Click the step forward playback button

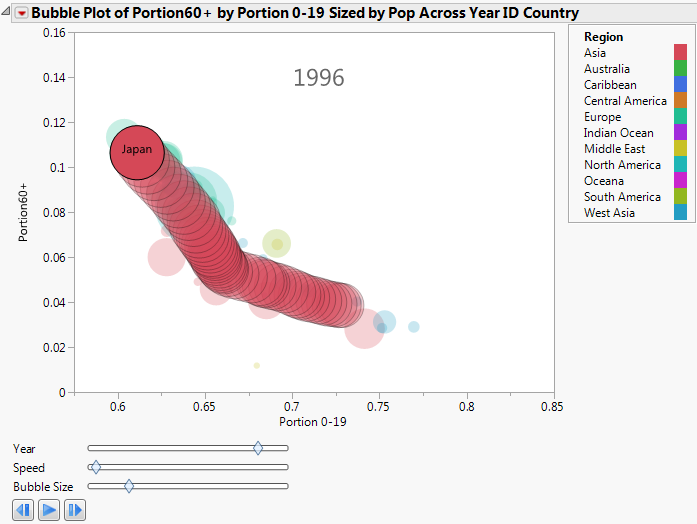75,510
